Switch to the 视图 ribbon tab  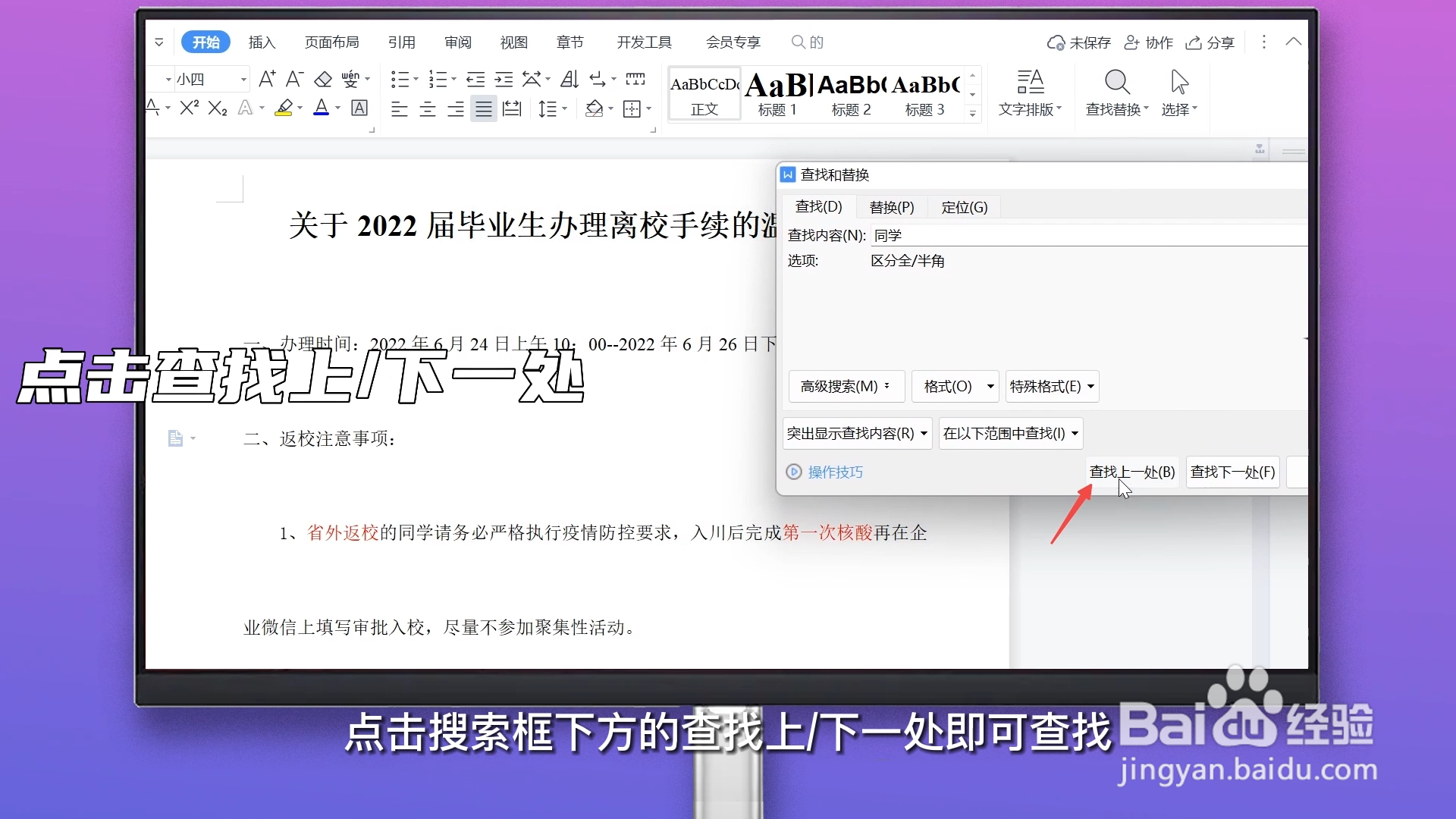[514, 42]
